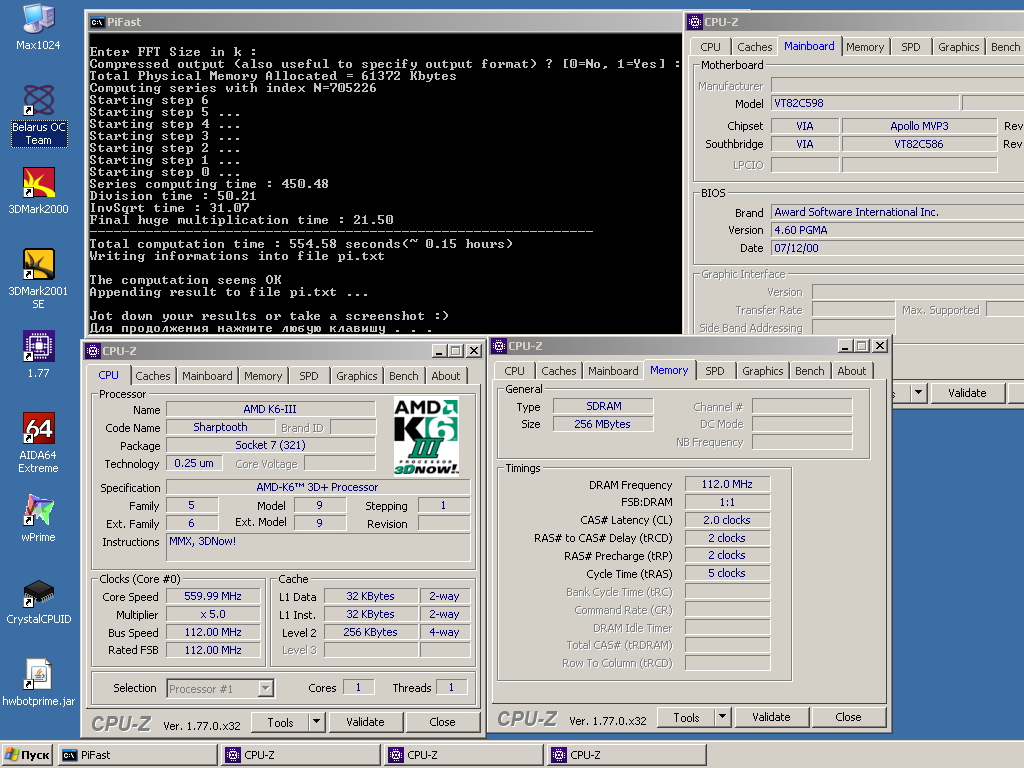Select Memory tab in CPU-Z Mainboard window
Viewport: 1024px width, 768px height.
865,47
